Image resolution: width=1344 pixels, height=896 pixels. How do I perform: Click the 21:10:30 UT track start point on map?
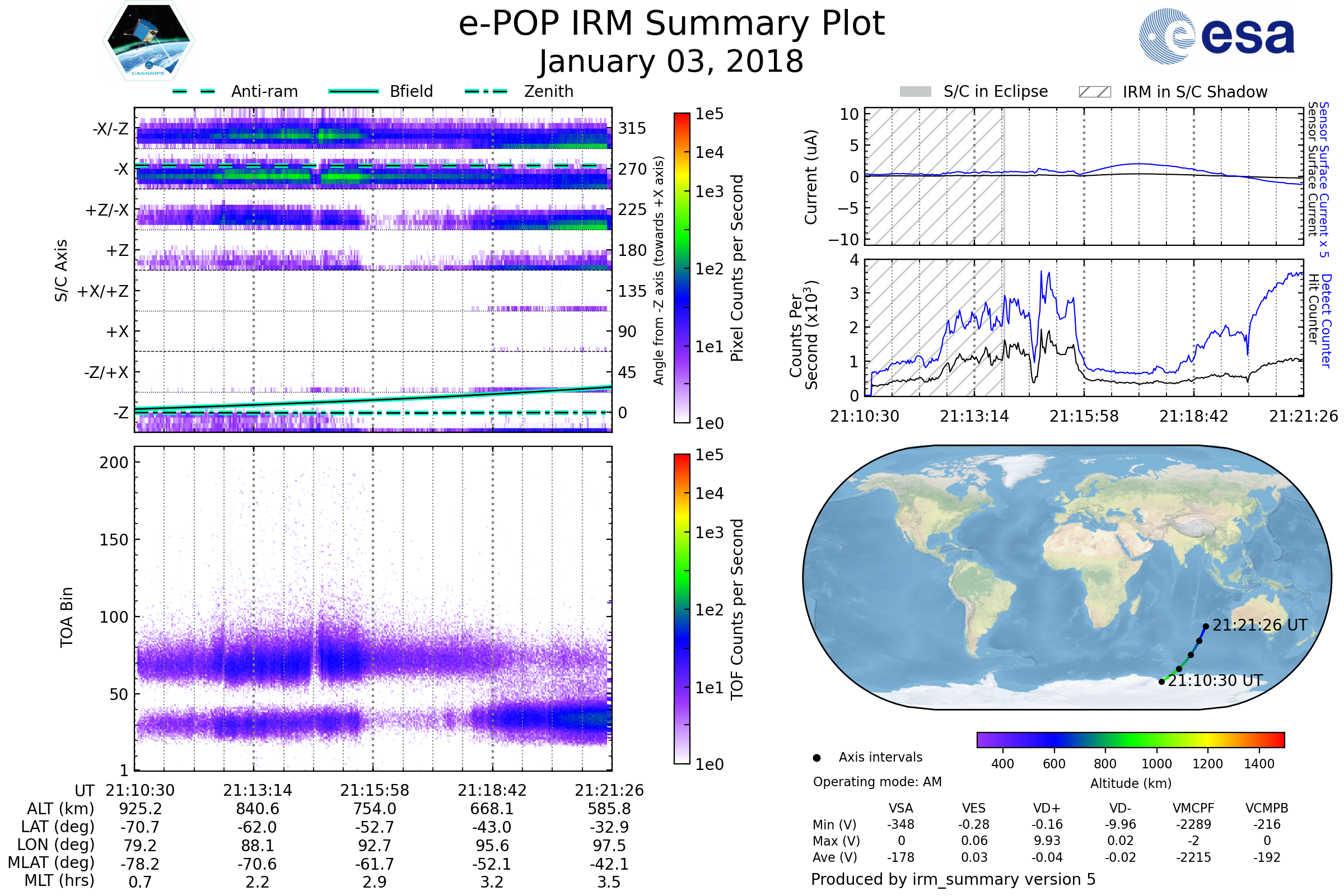pos(1161,682)
